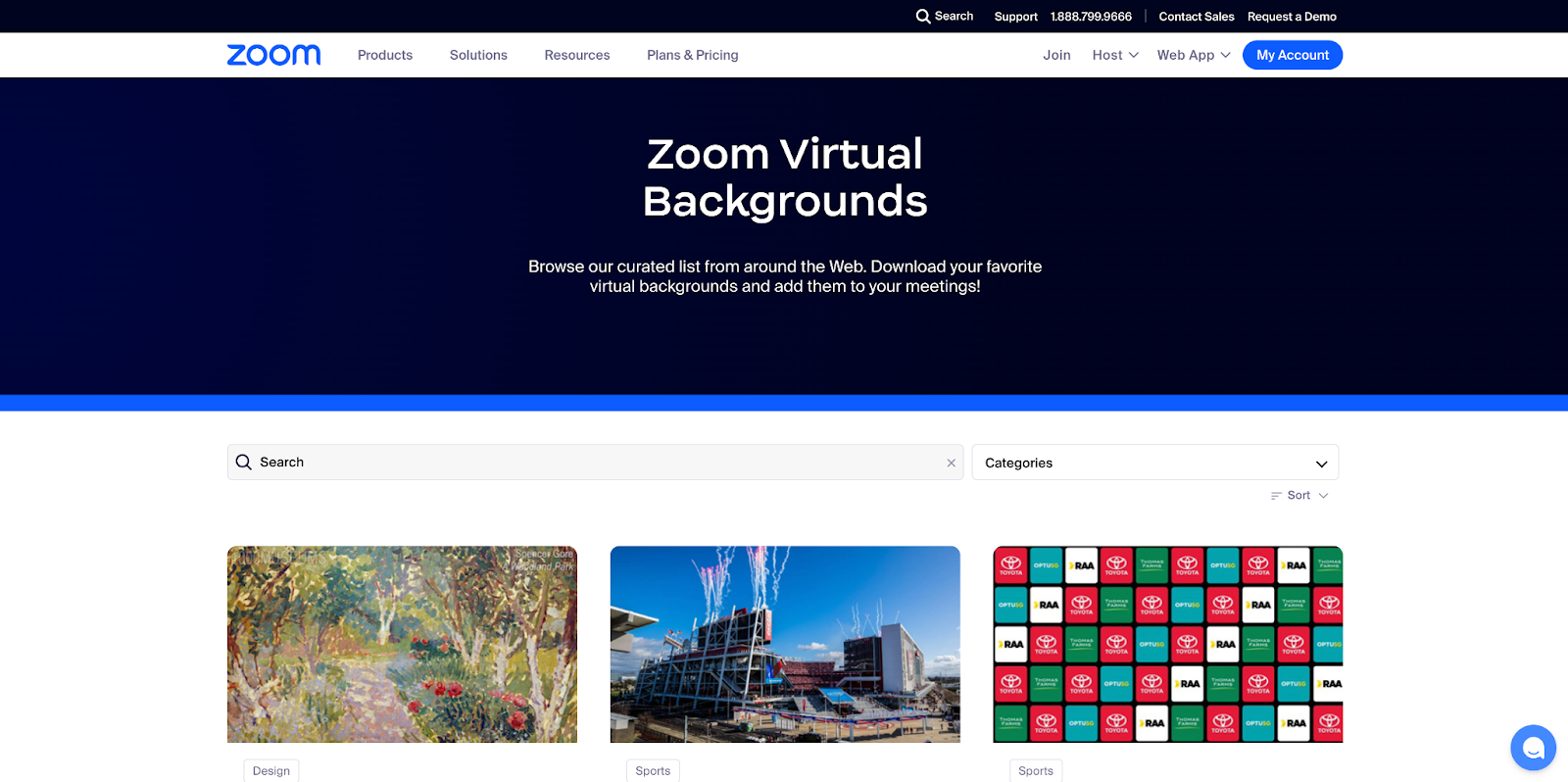Click the Zoom logo
Screen dimensions: 1568x782
point(273,55)
